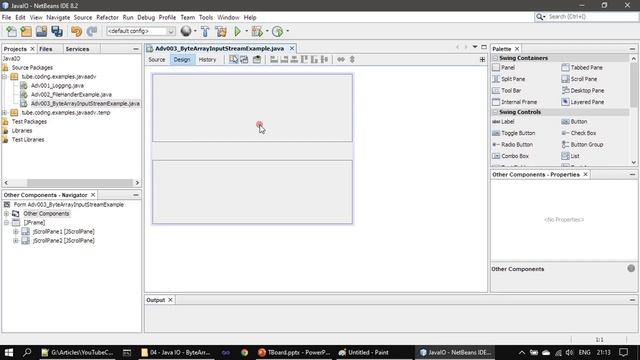Open the Profile Project dropdown arrow
This screenshot has height=360, width=640.
pyautogui.click(x=287, y=31)
